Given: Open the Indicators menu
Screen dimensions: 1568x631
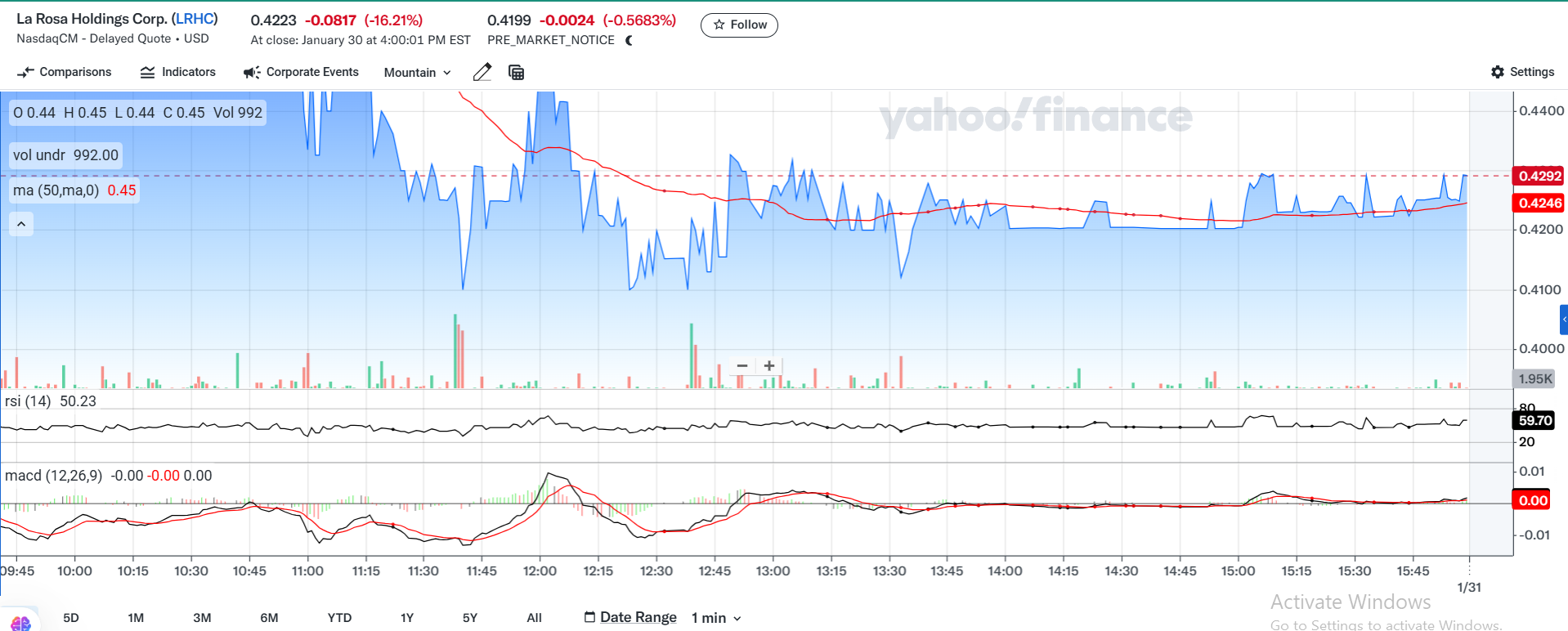Looking at the screenshot, I should 178,72.
